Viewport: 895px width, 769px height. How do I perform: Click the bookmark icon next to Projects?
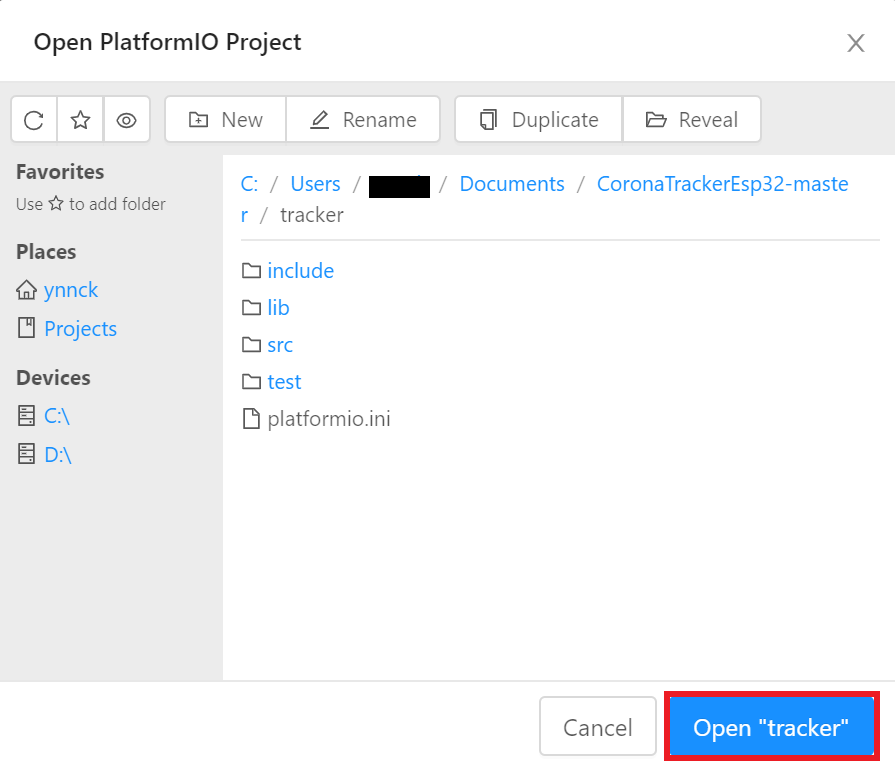click(26, 328)
